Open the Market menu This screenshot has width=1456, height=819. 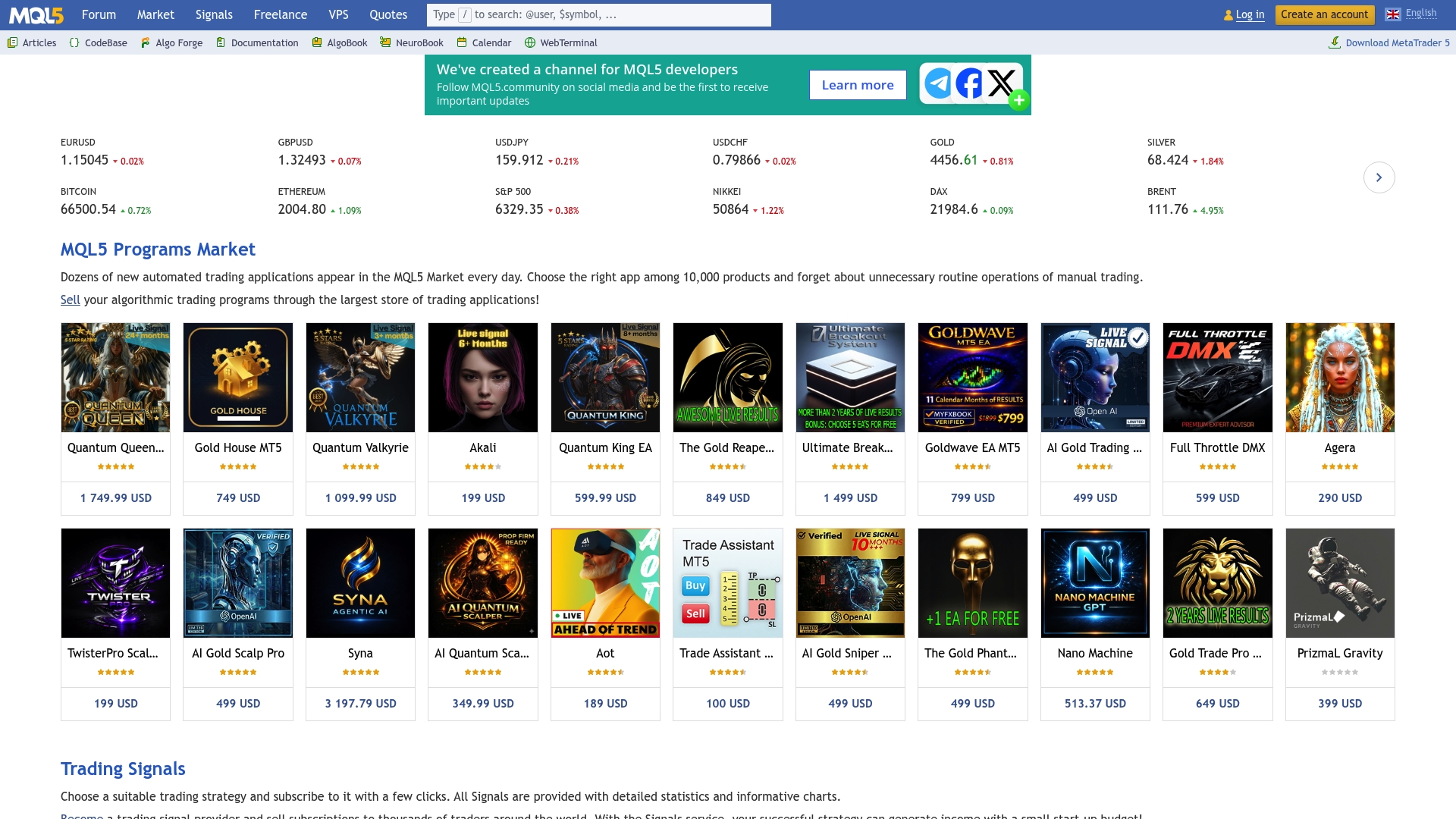[155, 14]
